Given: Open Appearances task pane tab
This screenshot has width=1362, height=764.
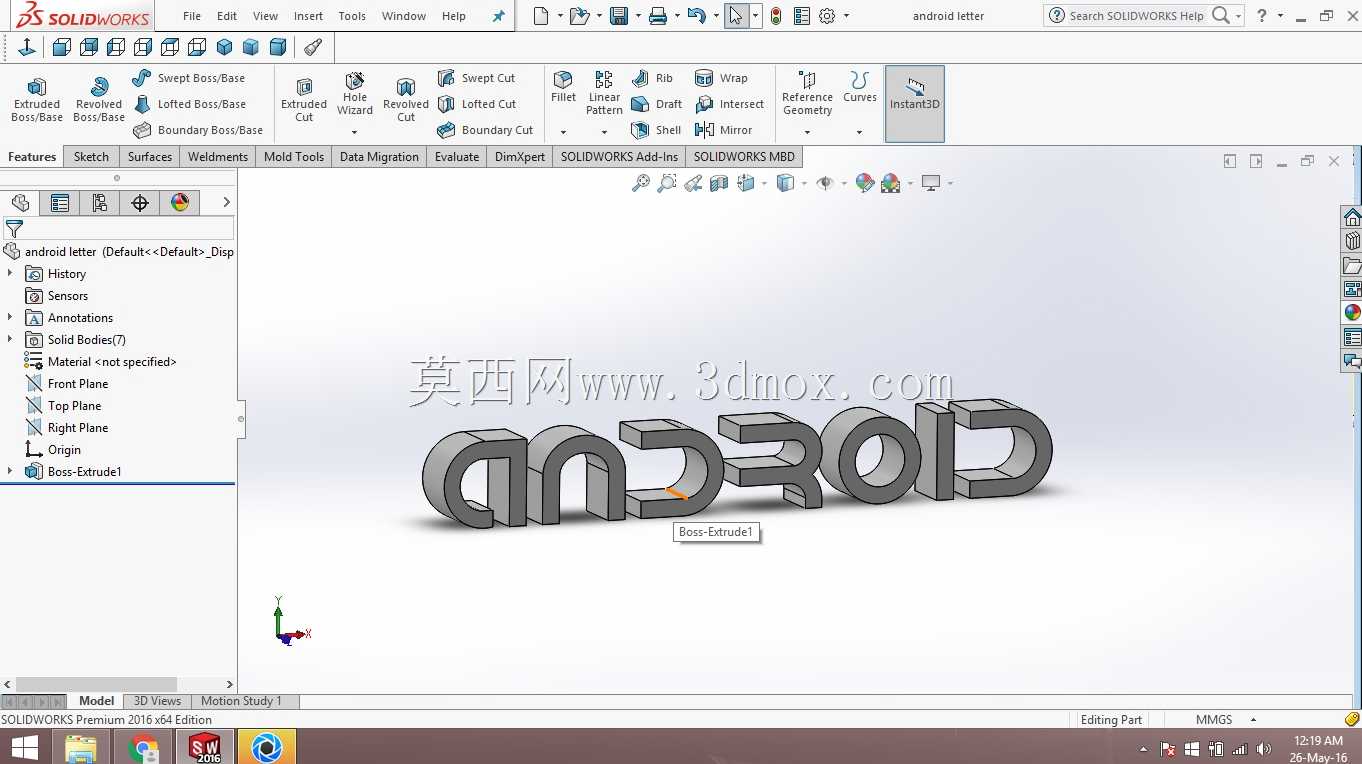Looking at the screenshot, I should (1352, 313).
